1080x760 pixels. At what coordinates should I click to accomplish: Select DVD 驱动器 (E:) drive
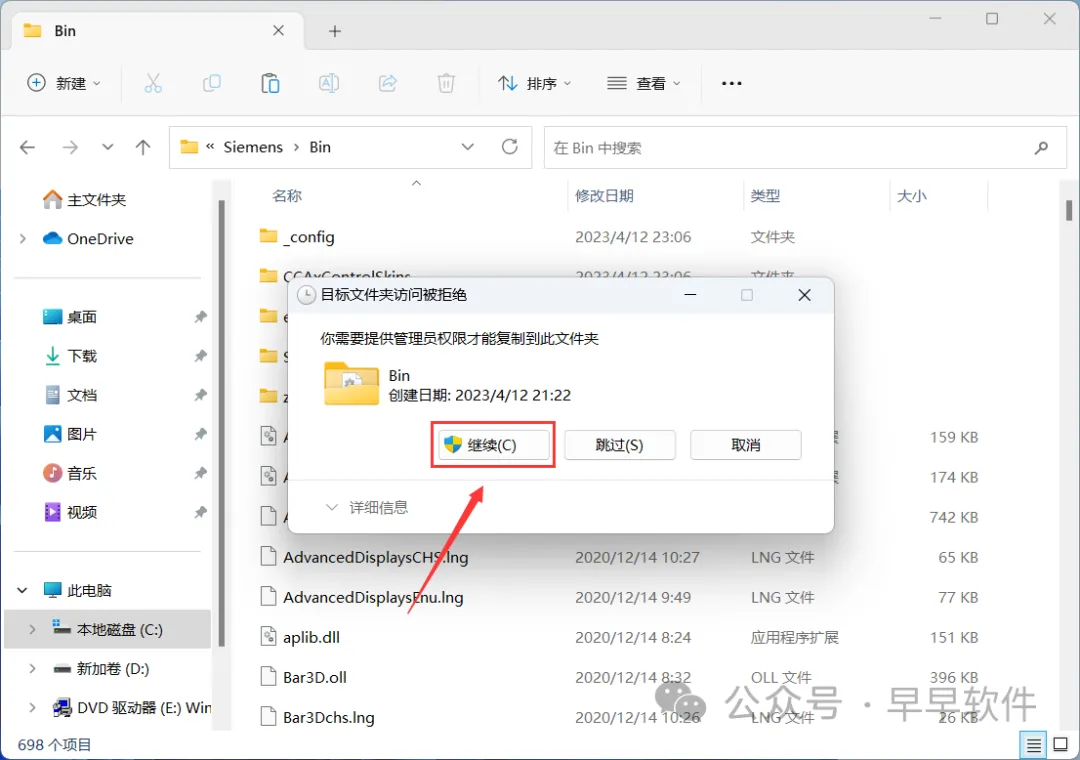[x=132, y=708]
